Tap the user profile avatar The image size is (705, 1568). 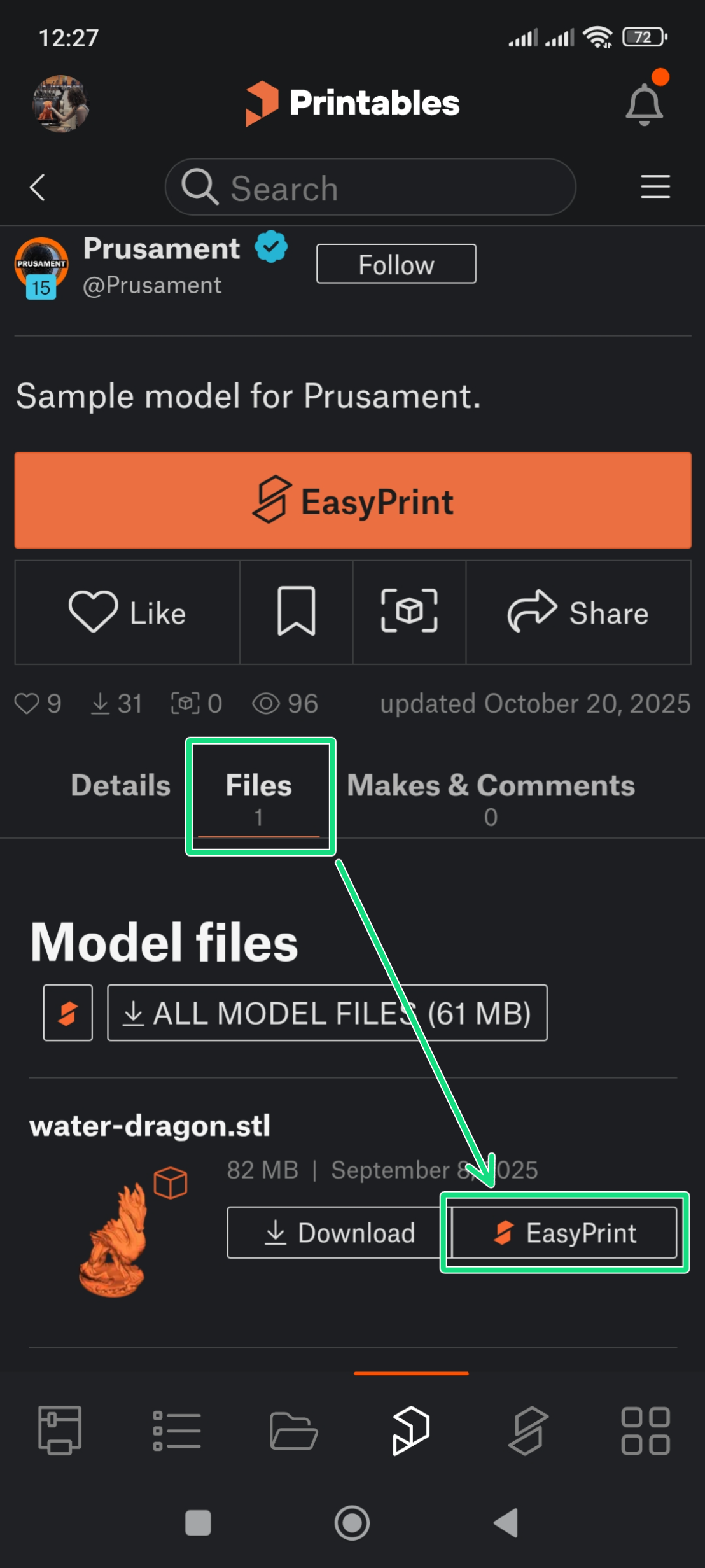(x=60, y=104)
